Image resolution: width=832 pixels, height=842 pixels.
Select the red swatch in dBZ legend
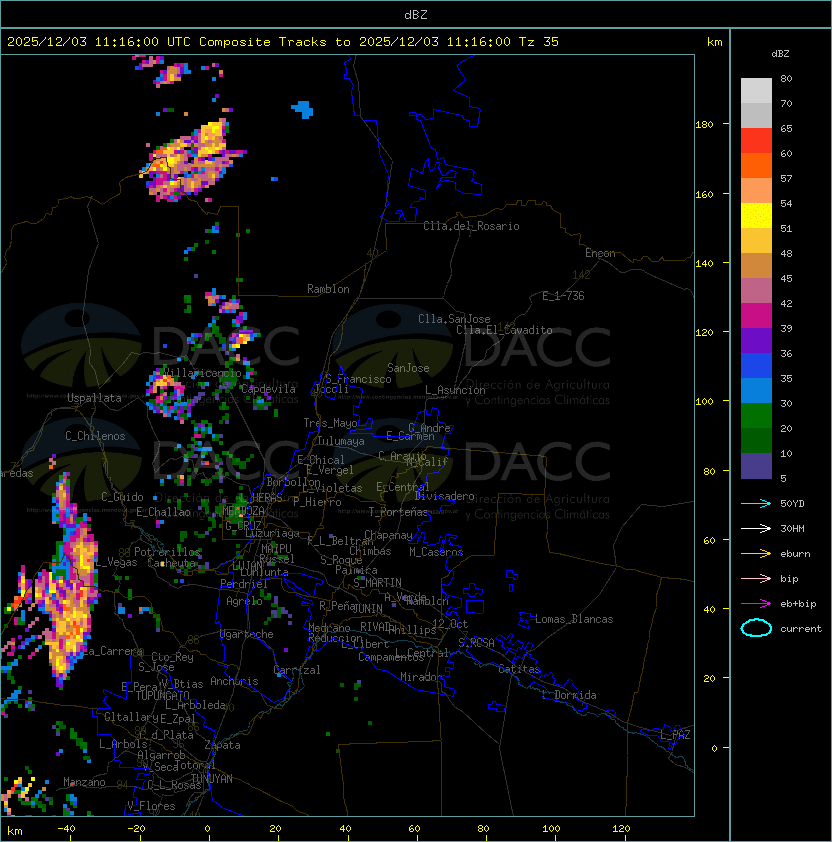coord(756,140)
